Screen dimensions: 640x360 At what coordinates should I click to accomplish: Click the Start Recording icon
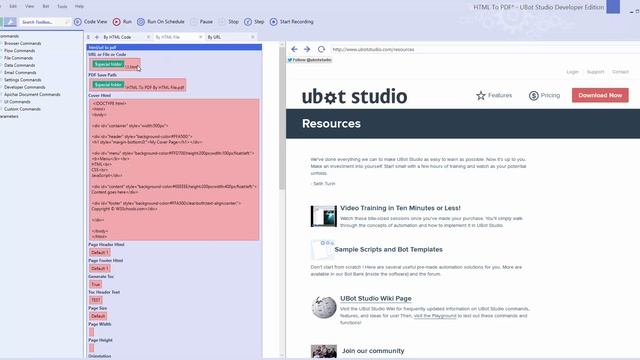pyautogui.click(x=273, y=22)
